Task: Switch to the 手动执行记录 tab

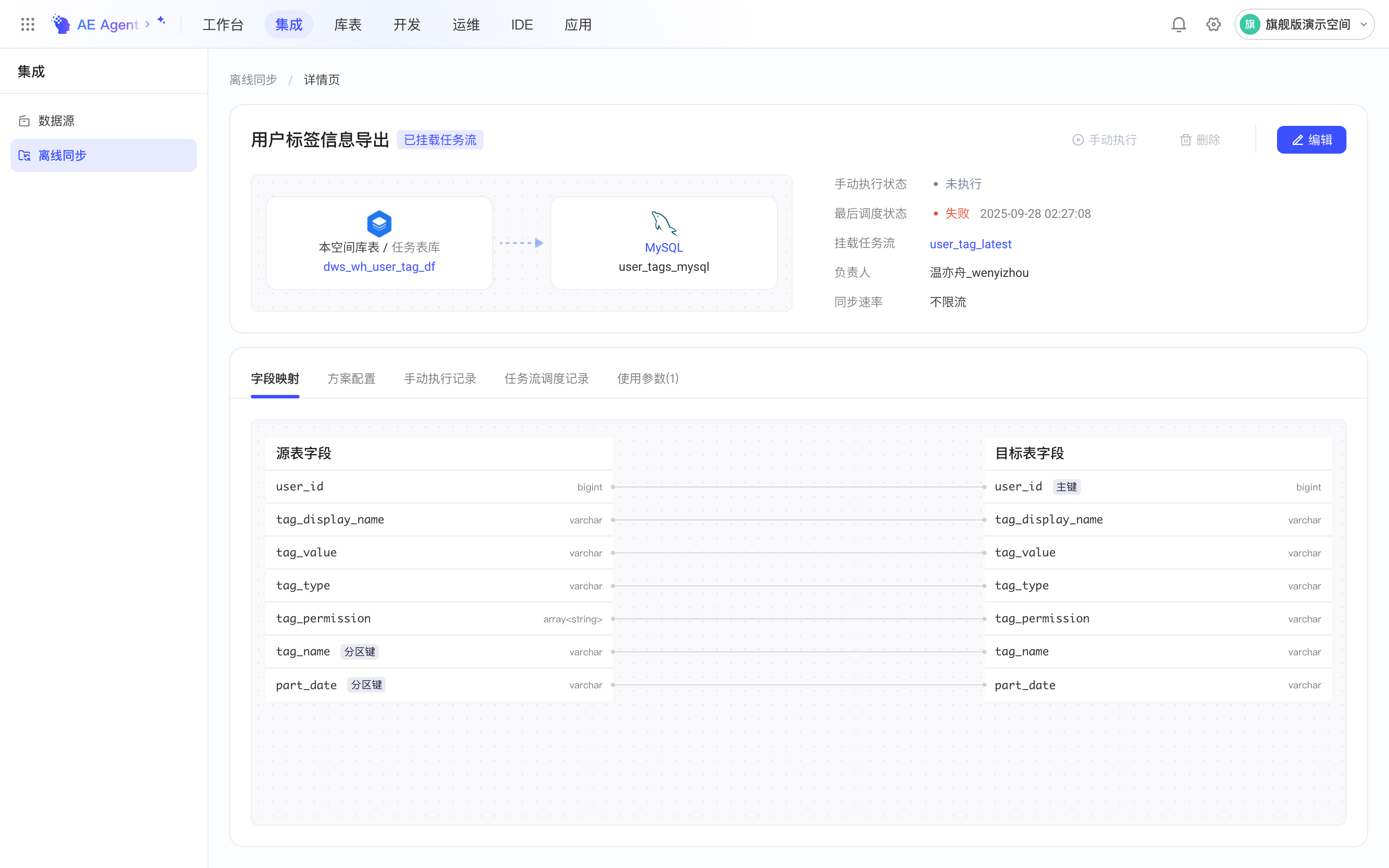Action: click(x=440, y=378)
